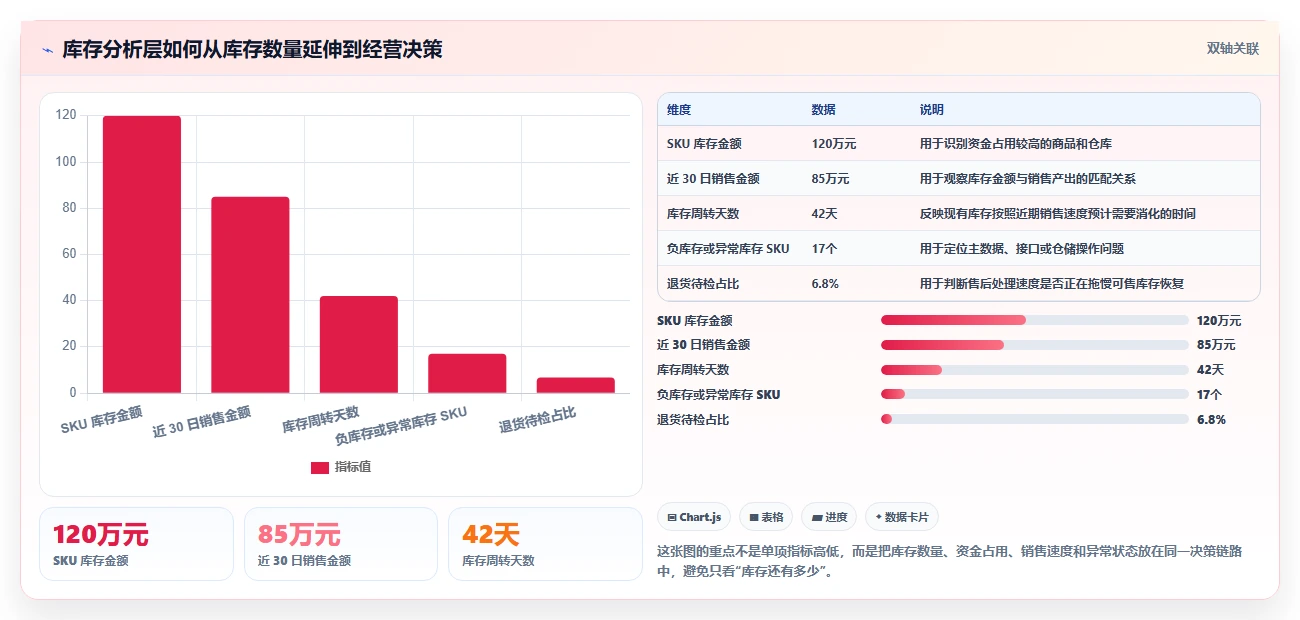
Task: Click the 退货待检占比 chart bar
Action: click(576, 385)
